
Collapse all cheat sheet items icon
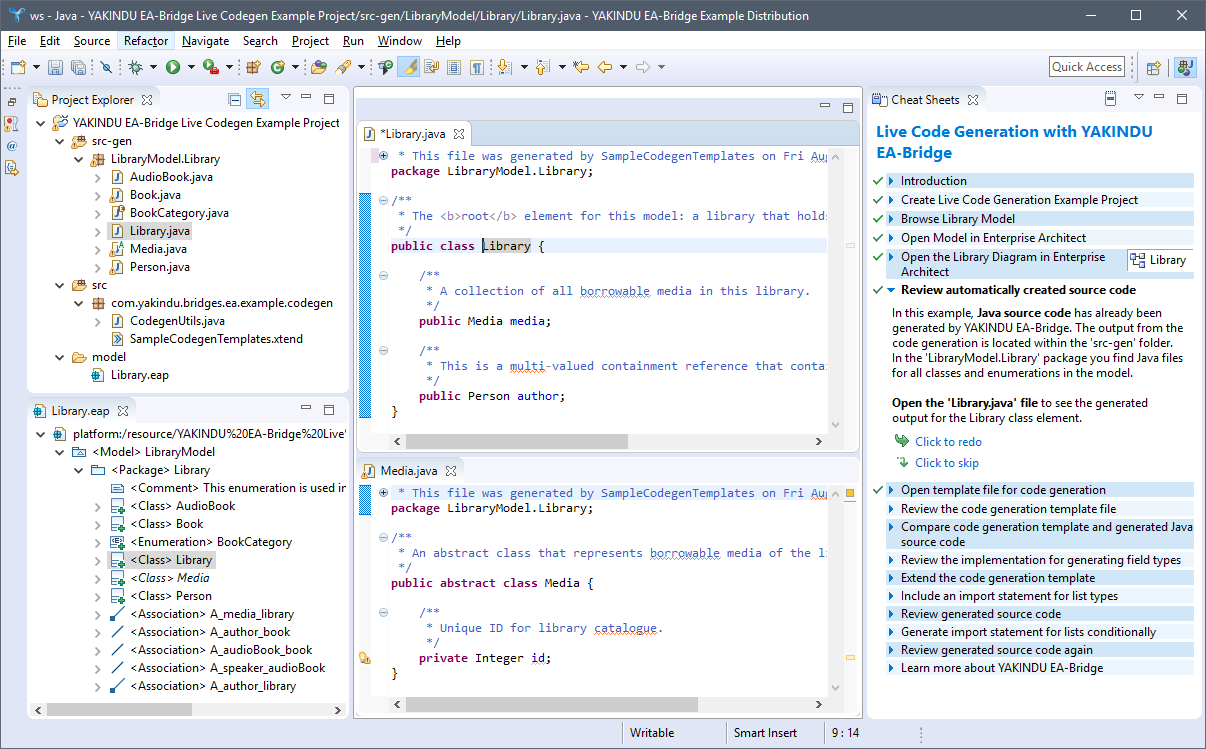tap(1110, 99)
